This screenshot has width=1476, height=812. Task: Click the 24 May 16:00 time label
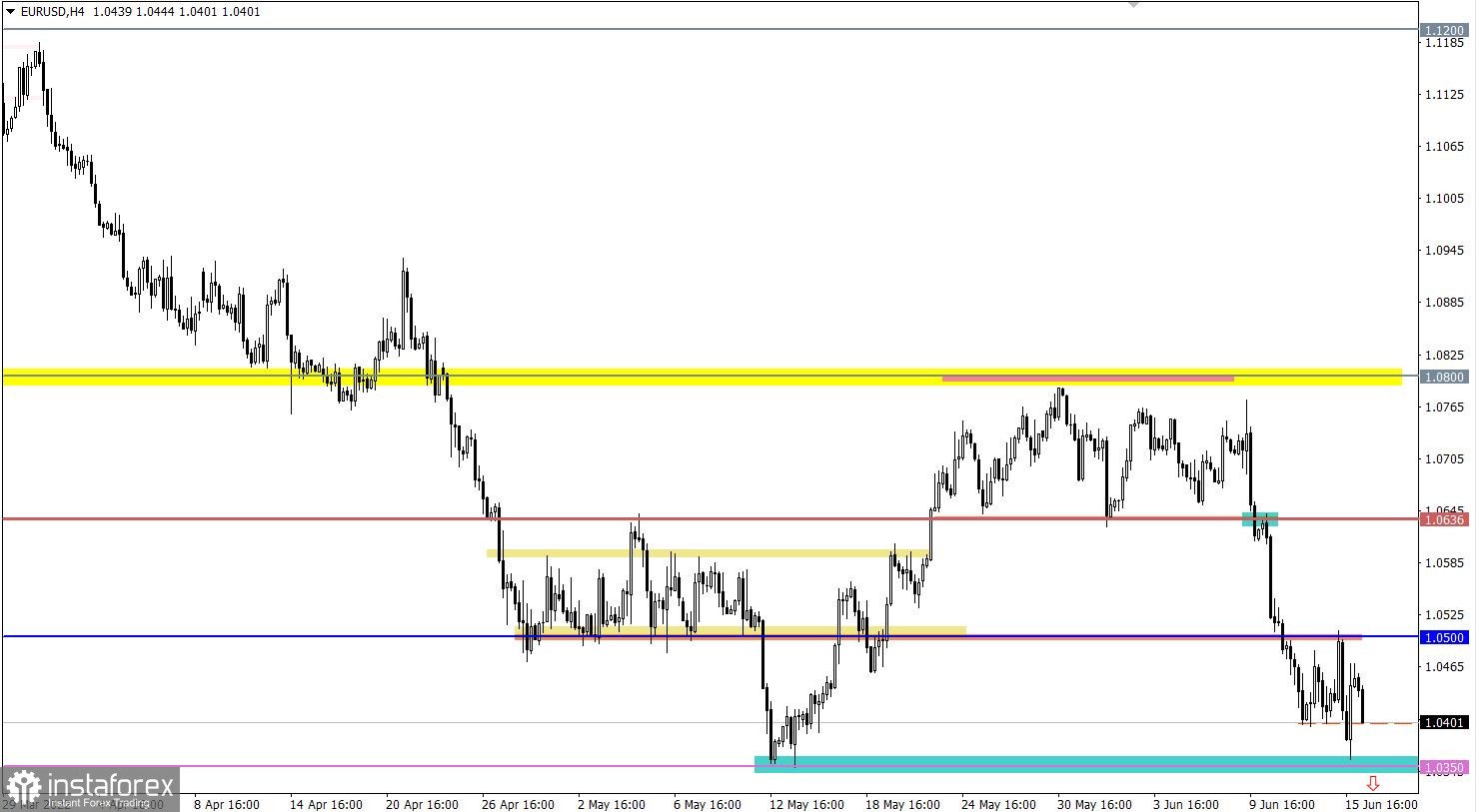(998, 804)
